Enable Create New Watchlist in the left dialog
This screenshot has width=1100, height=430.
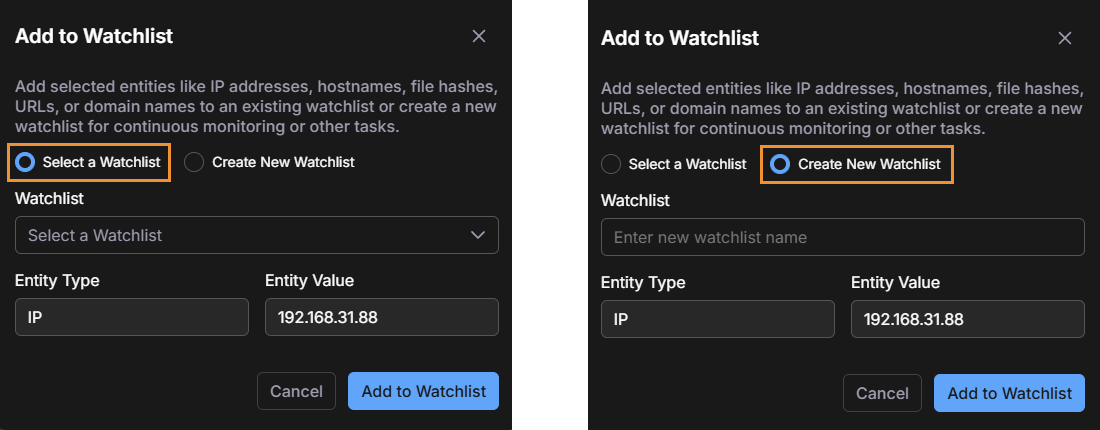point(195,162)
